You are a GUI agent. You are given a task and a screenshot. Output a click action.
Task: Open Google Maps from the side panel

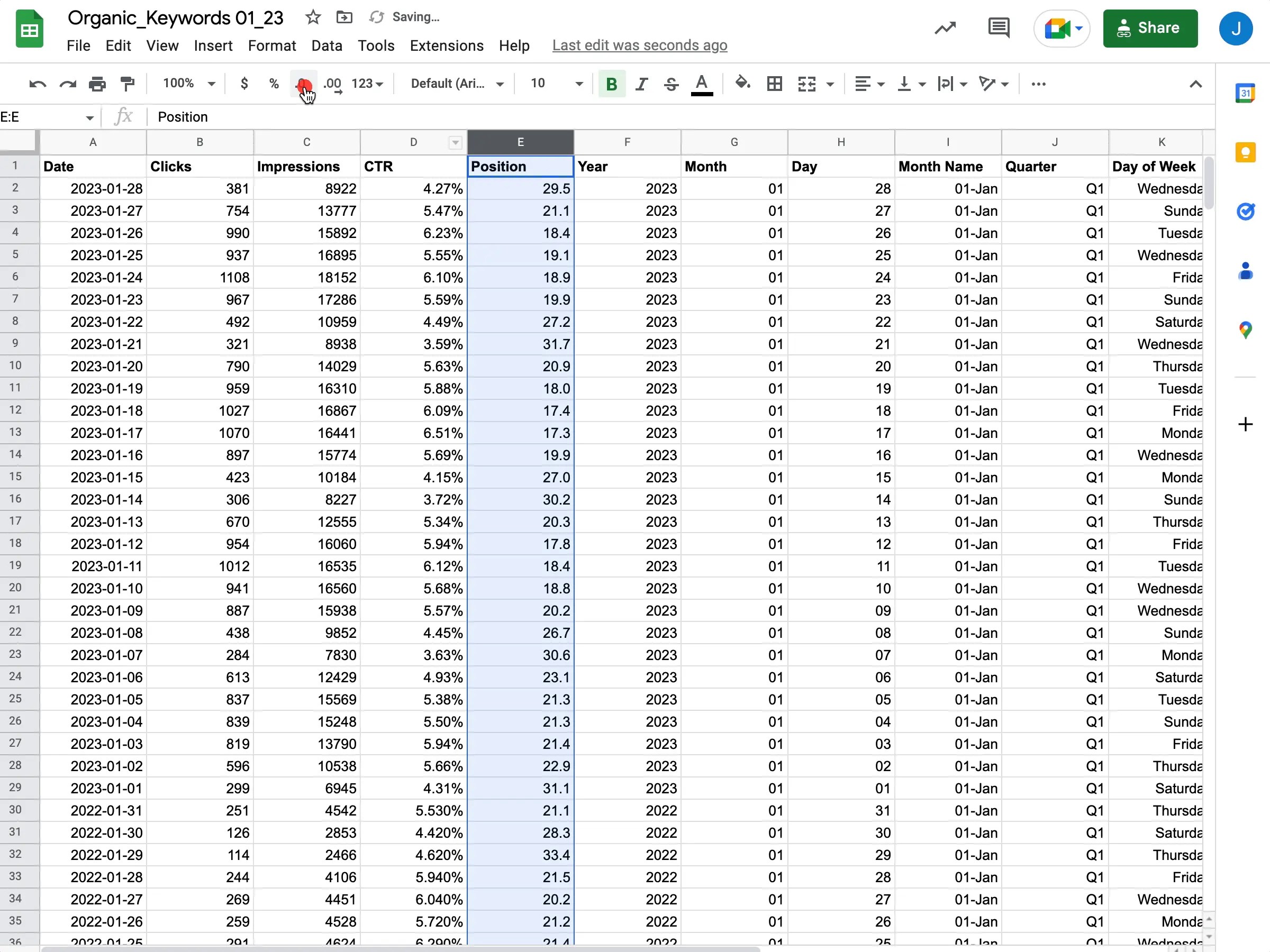point(1246,330)
